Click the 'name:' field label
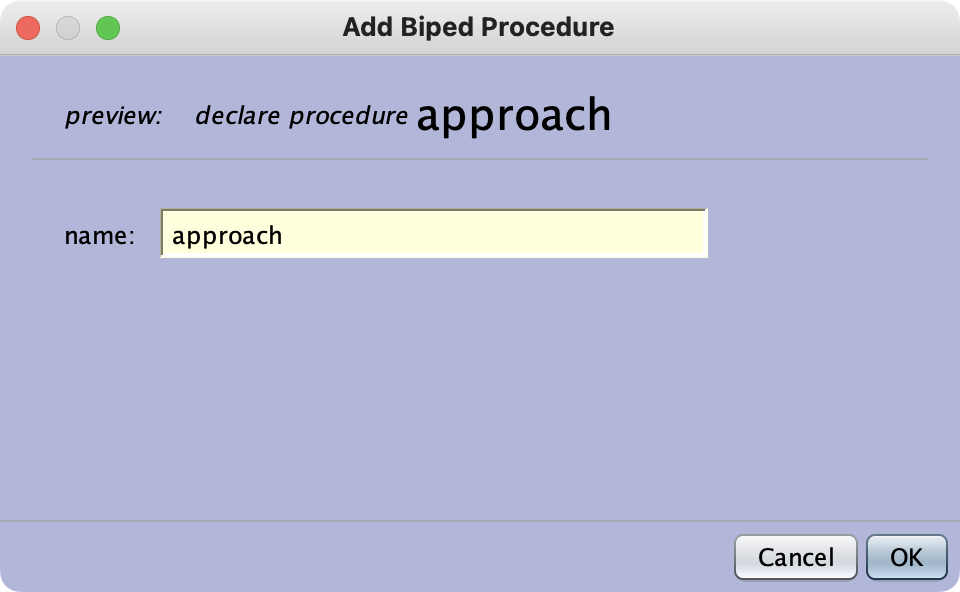Viewport: 960px width, 592px height. (99, 236)
